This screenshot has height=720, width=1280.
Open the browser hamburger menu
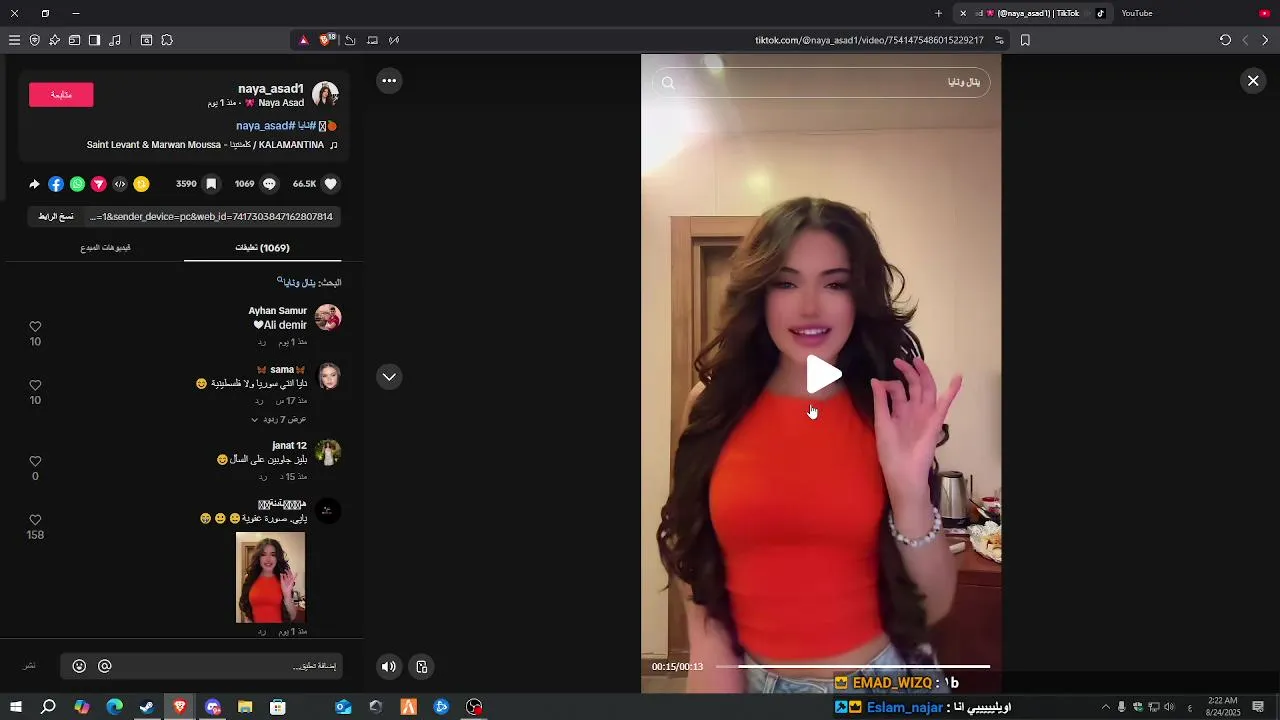[14, 40]
